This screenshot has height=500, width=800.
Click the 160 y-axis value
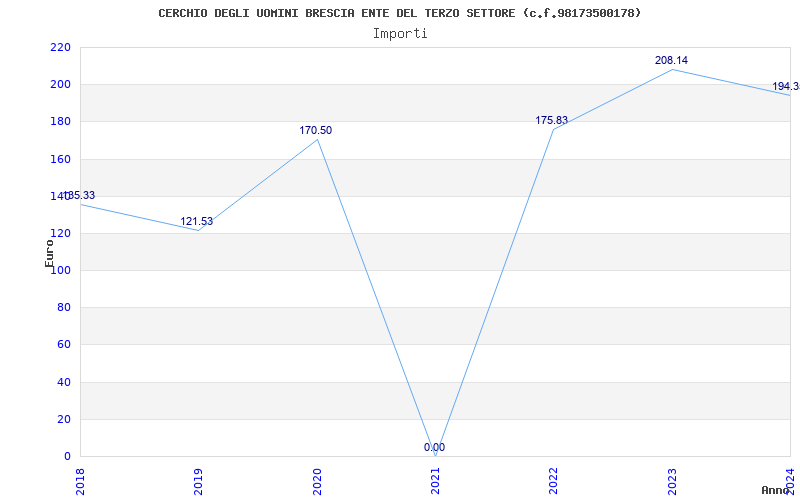click(x=60, y=159)
